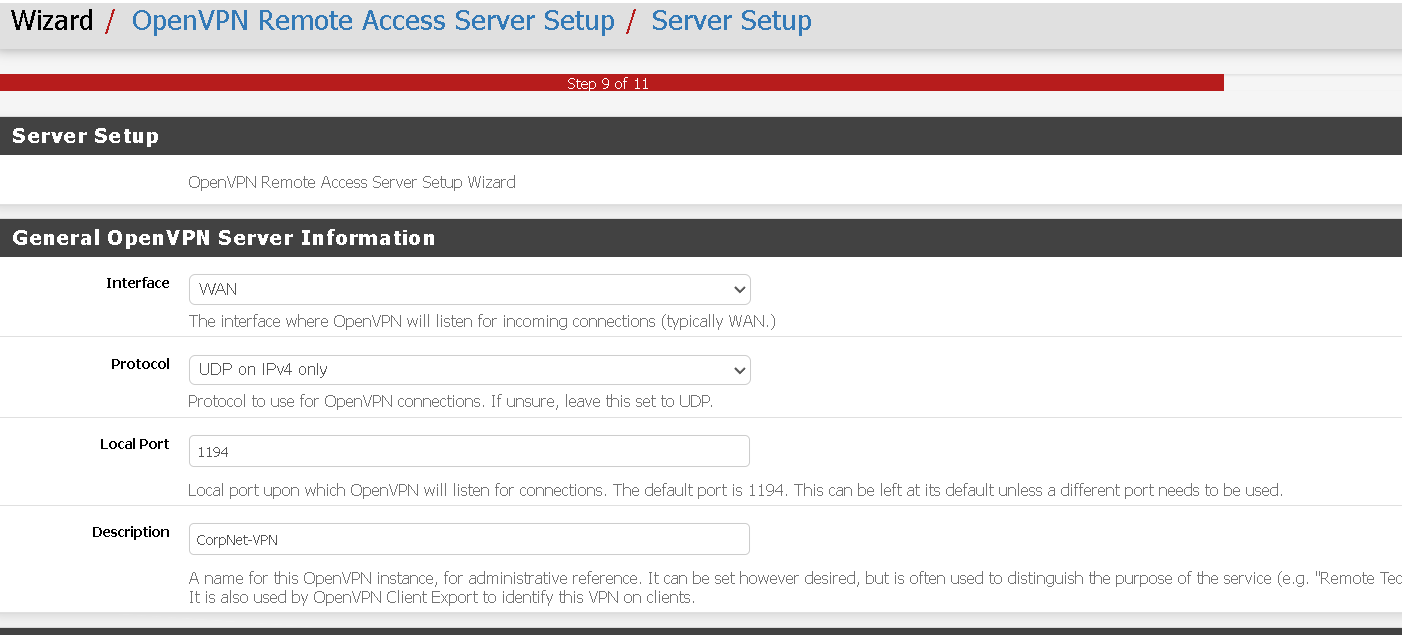
Task: Click the Wizard breadcrumb link
Action: (x=52, y=20)
